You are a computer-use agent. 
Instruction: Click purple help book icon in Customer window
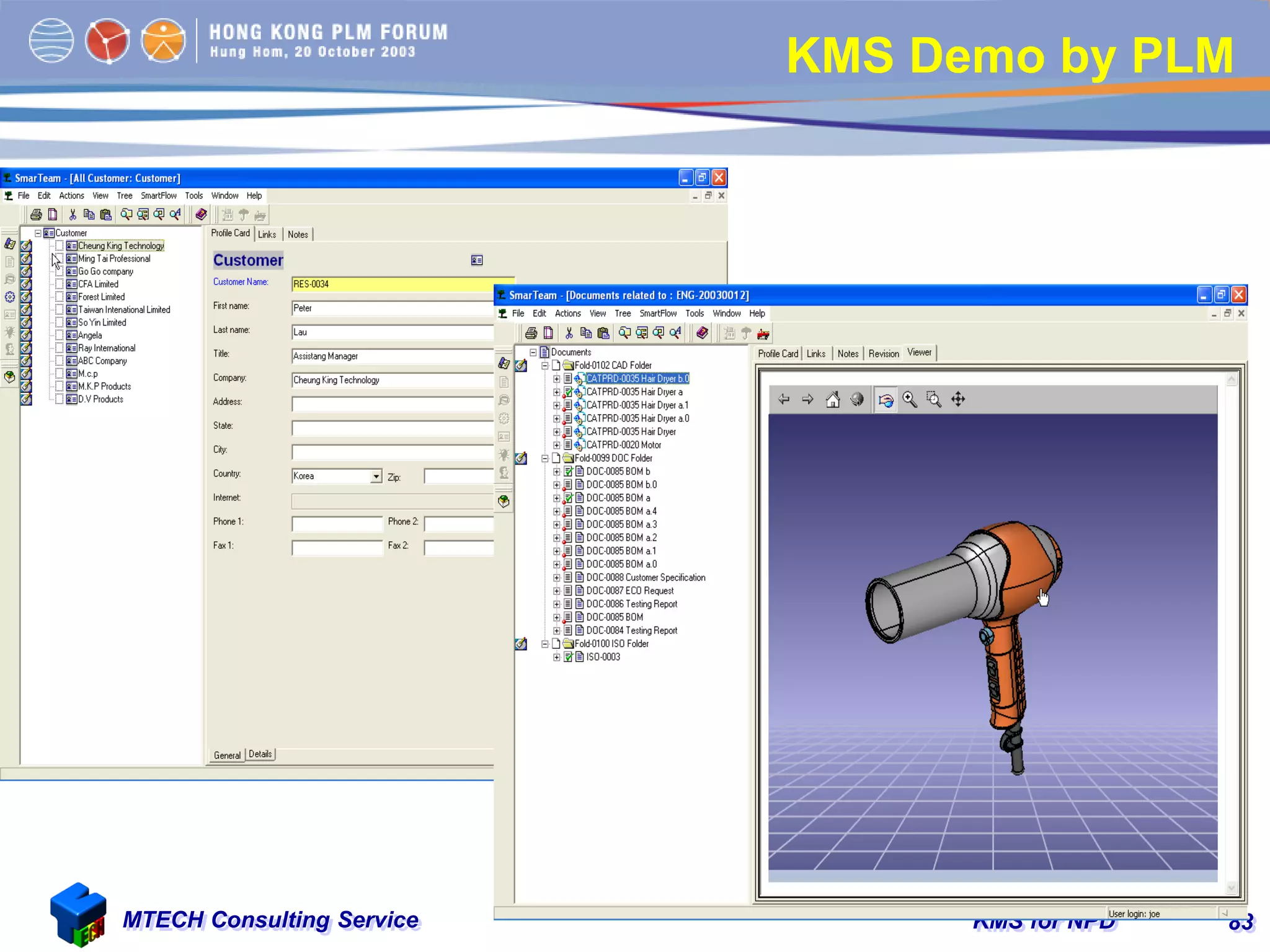(201, 214)
